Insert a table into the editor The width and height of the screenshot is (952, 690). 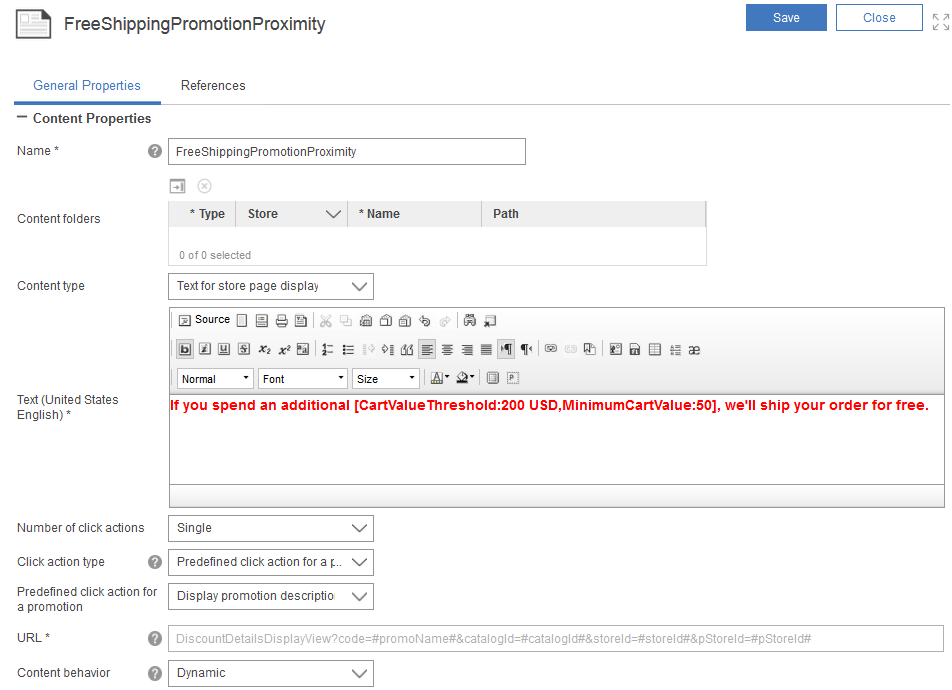(654, 349)
